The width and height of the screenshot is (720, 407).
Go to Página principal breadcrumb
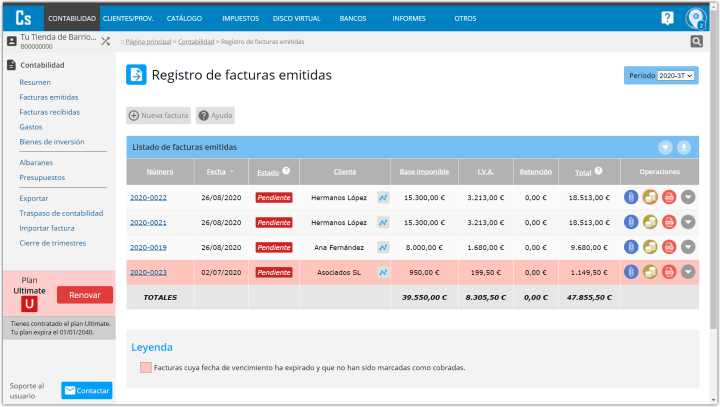click(x=148, y=41)
